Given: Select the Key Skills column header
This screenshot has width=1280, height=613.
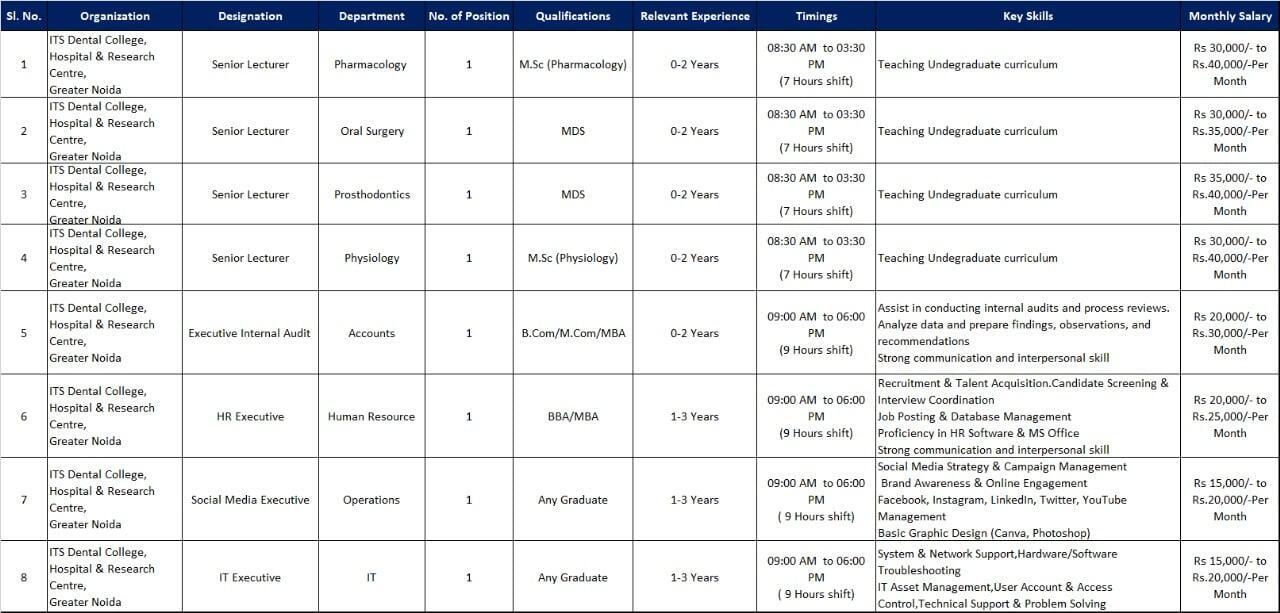Looking at the screenshot, I should point(1027,16).
